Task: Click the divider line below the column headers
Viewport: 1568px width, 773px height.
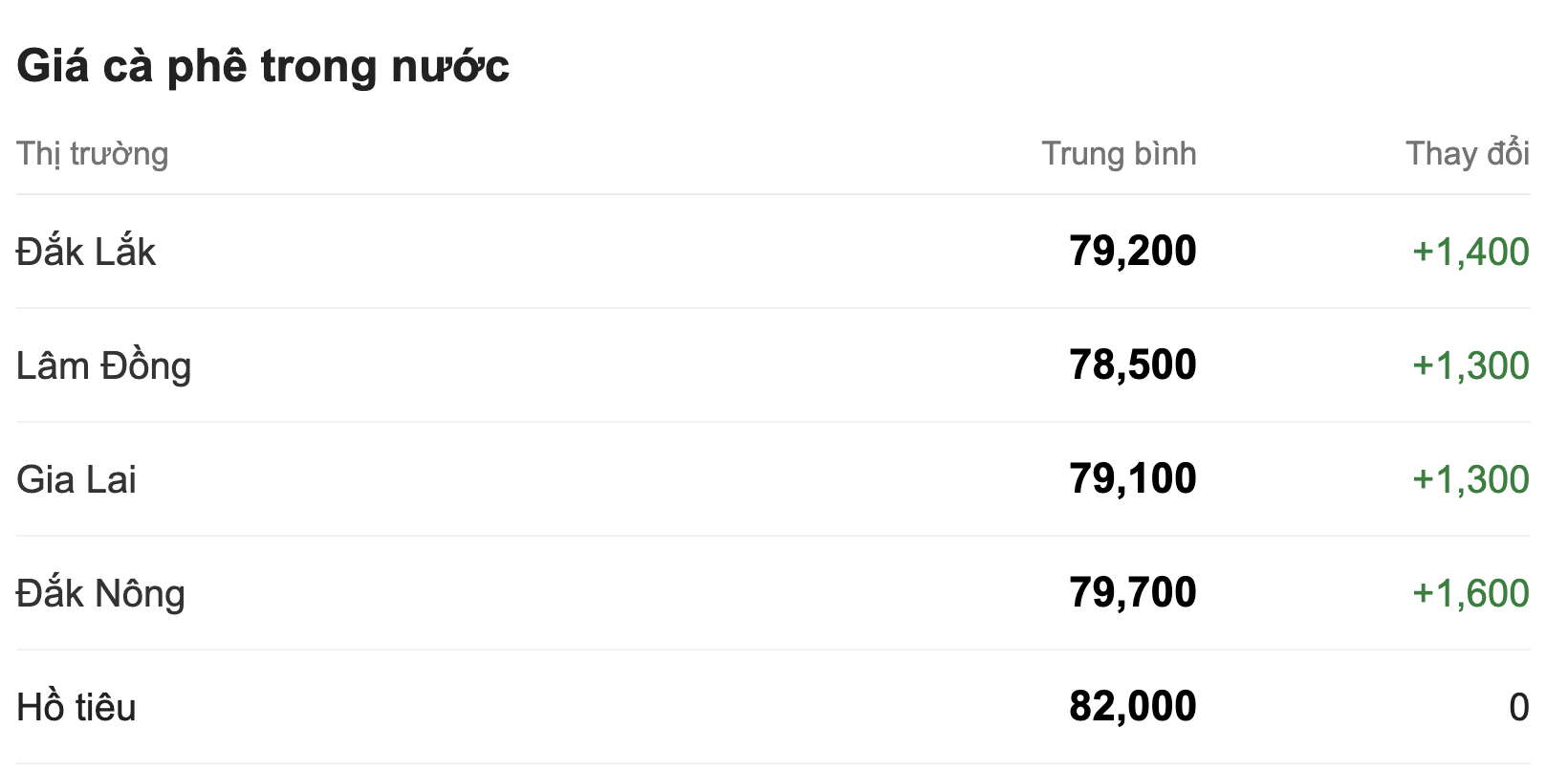Action: (773, 194)
